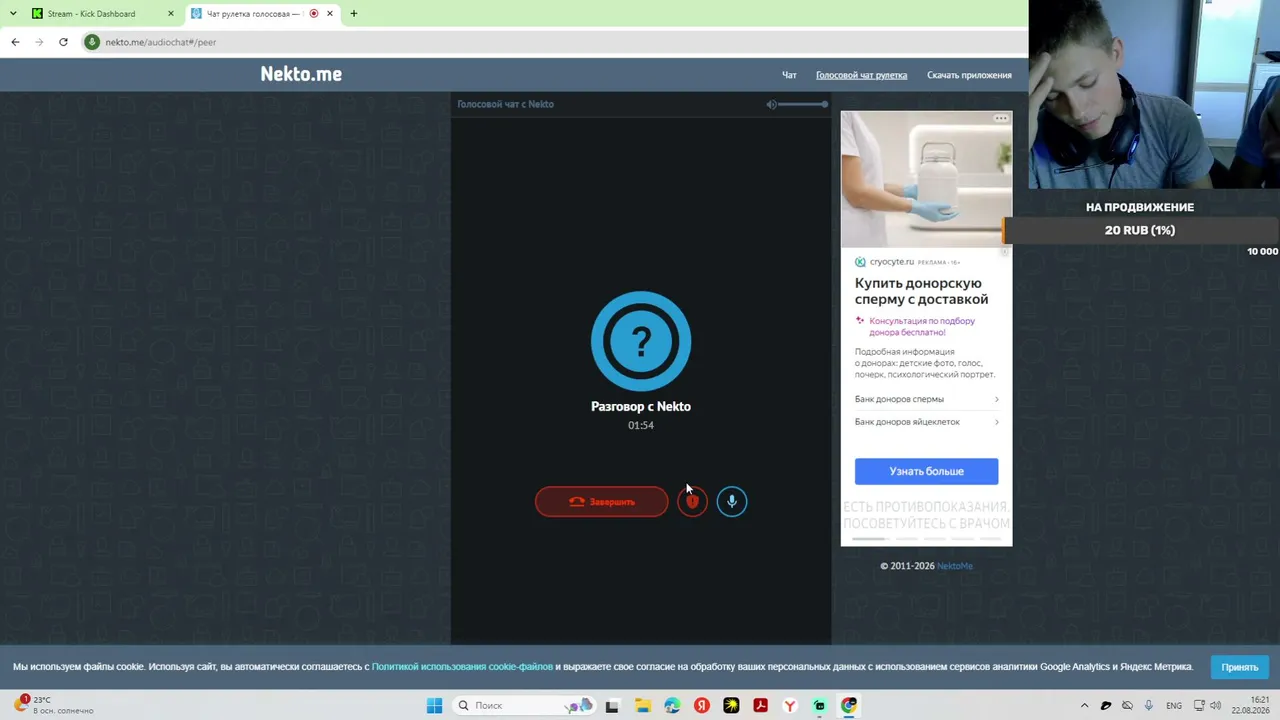
Task: Open a new browser tab
Action: pyautogui.click(x=353, y=14)
